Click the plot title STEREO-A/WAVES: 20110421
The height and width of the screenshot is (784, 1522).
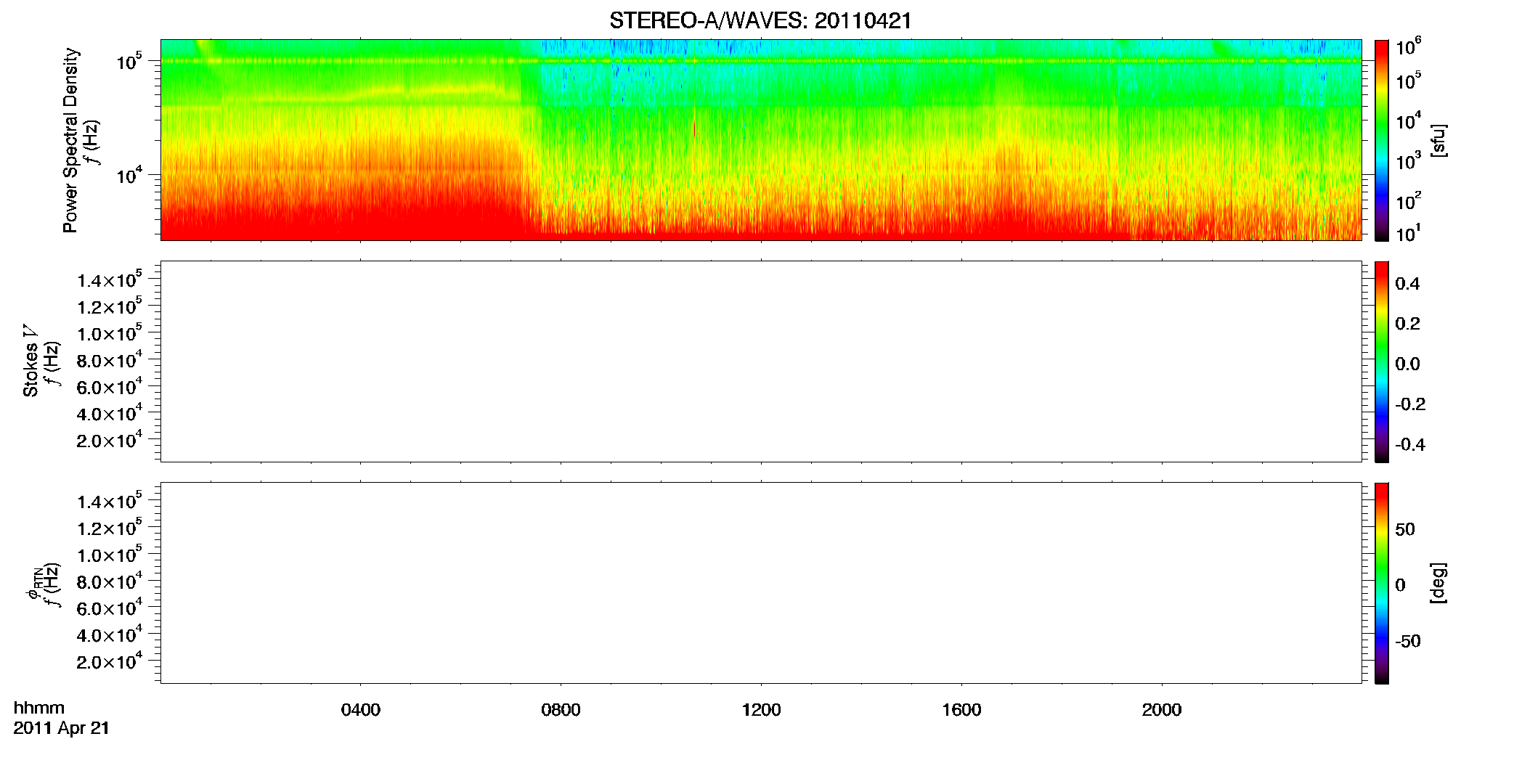point(760,21)
